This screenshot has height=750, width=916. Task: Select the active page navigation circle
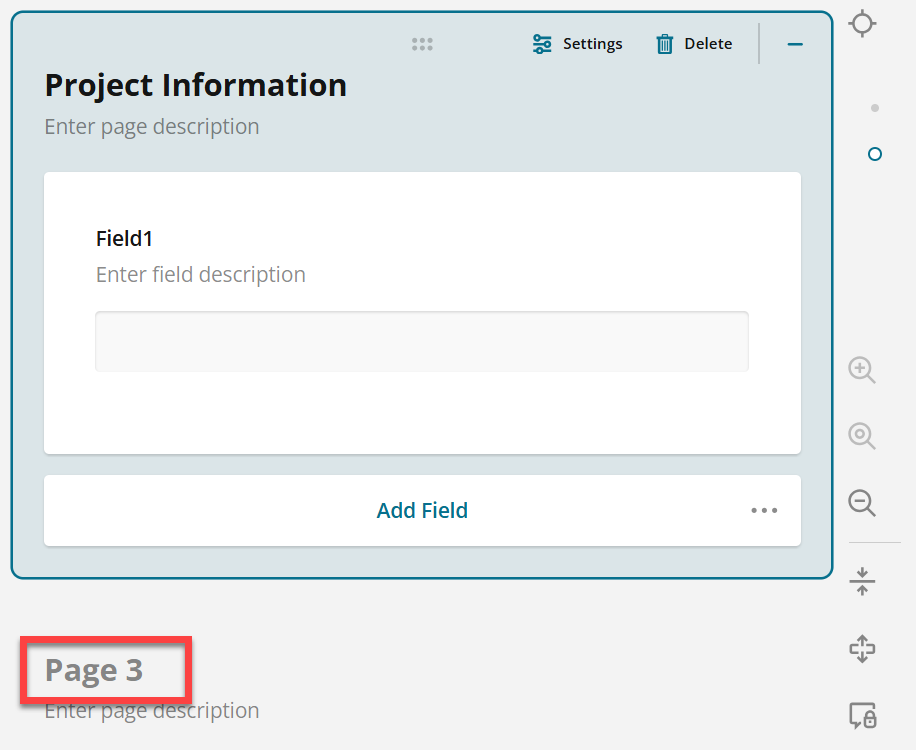[875, 154]
